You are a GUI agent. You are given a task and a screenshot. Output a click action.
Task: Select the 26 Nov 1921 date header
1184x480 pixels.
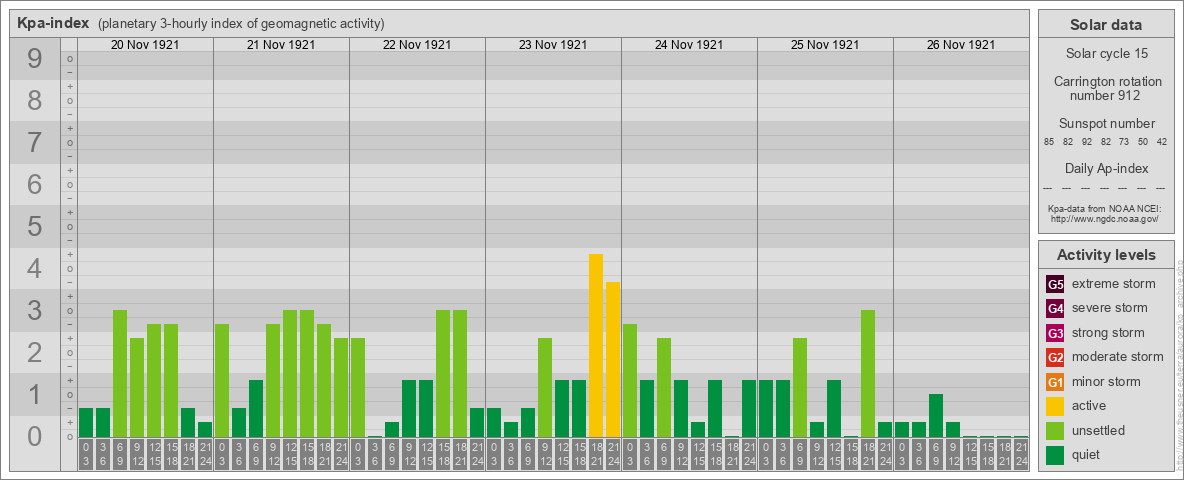click(960, 45)
